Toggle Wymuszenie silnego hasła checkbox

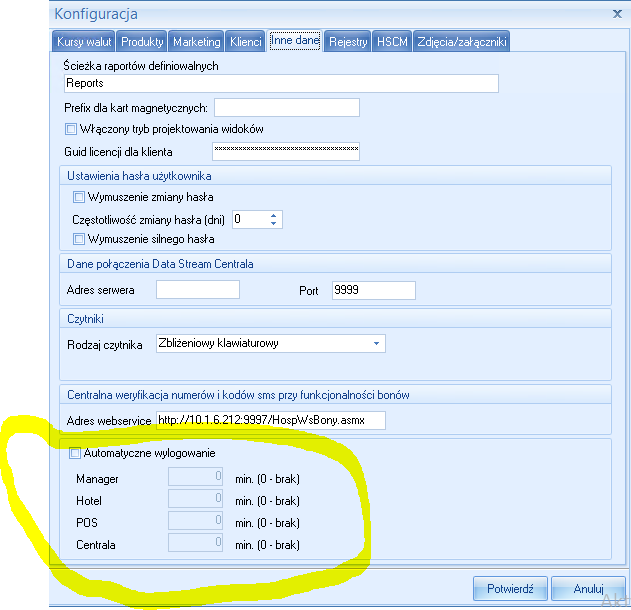tap(79, 239)
